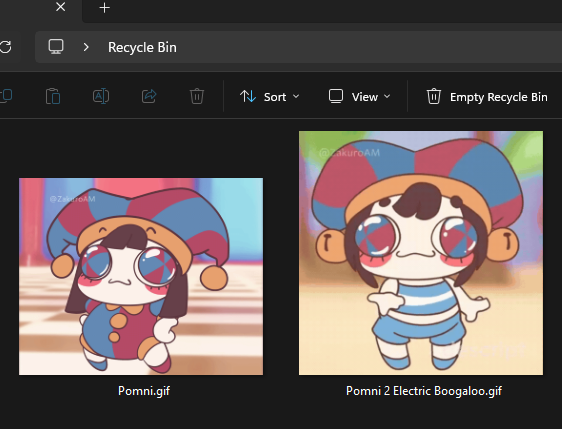Click the Paste clipboard icon

(53, 96)
